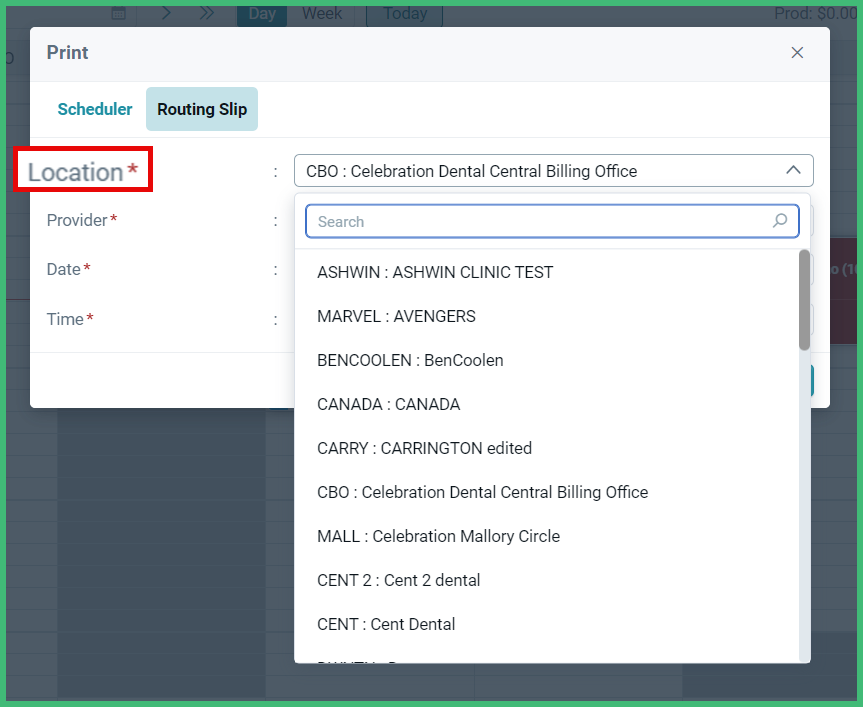Screen dimensions: 863x707
Task: Select the Routing Slip tab
Action: click(201, 109)
